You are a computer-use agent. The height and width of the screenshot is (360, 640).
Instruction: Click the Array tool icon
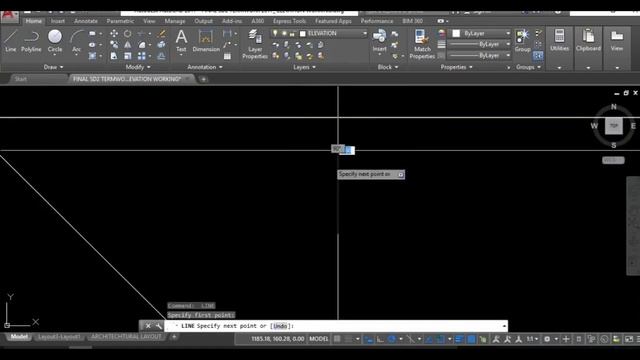click(x=142, y=56)
